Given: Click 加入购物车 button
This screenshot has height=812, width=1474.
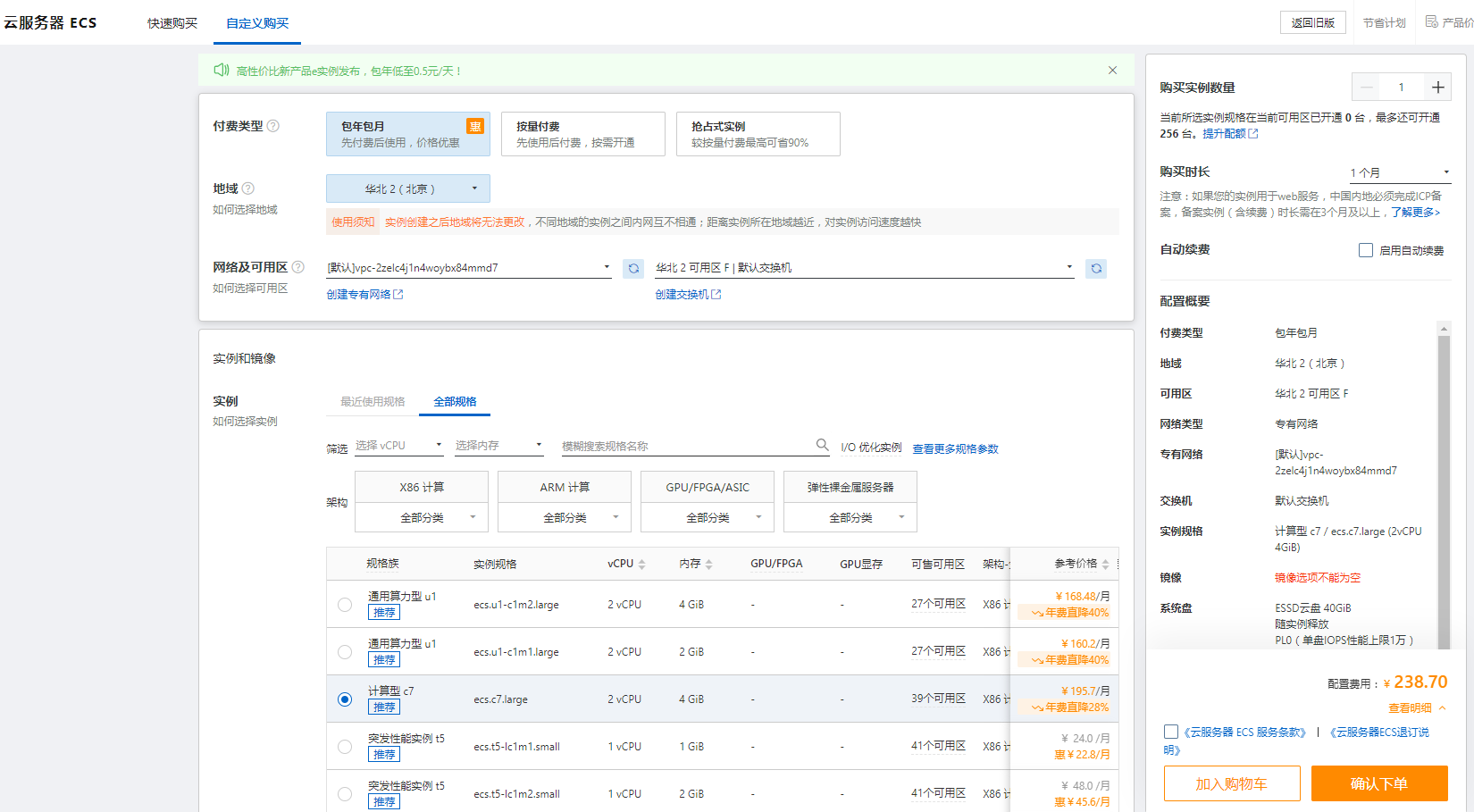Looking at the screenshot, I should [x=1232, y=783].
